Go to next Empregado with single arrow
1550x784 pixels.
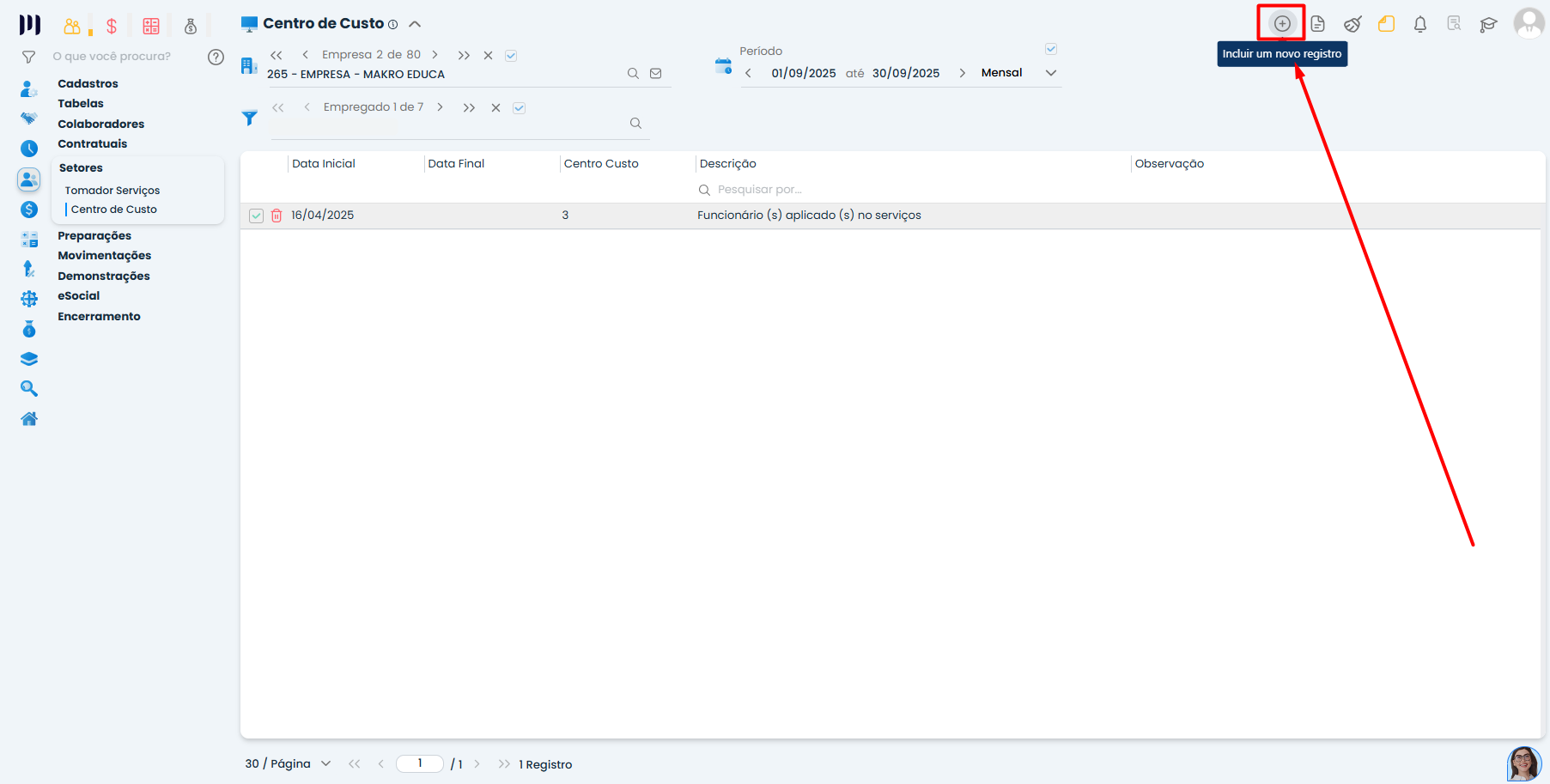click(440, 107)
